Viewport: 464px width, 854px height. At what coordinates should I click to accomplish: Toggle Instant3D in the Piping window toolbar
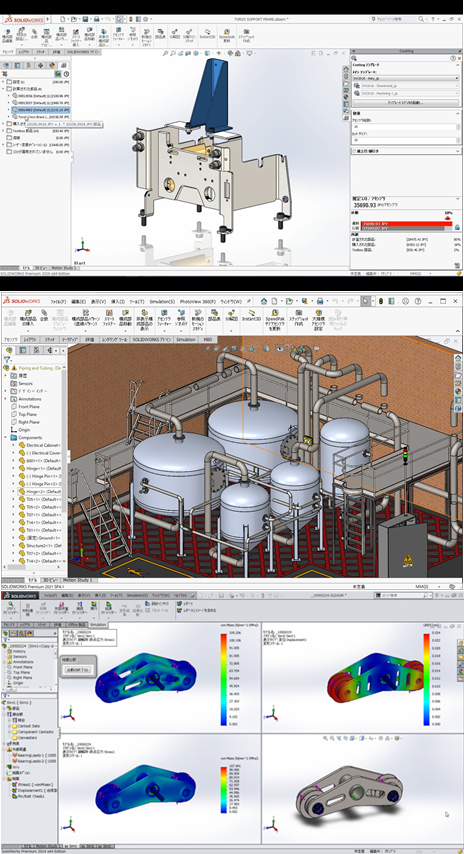pos(251,316)
